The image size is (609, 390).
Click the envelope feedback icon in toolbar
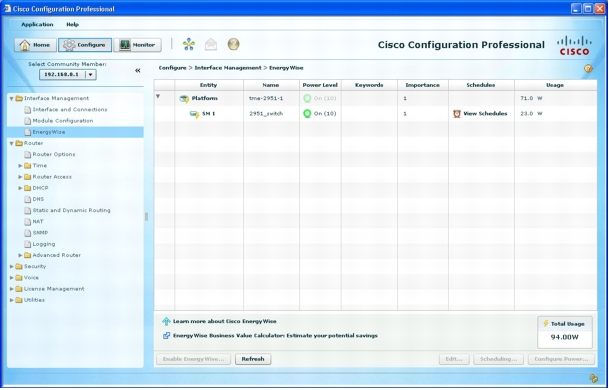pyautogui.click(x=211, y=45)
